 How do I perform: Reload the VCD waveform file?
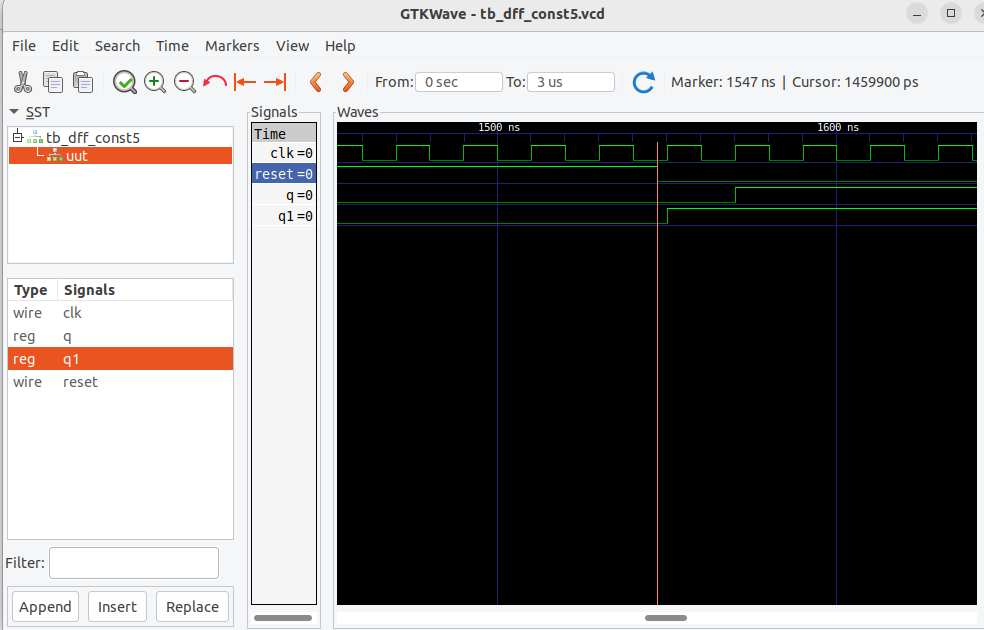pos(643,82)
